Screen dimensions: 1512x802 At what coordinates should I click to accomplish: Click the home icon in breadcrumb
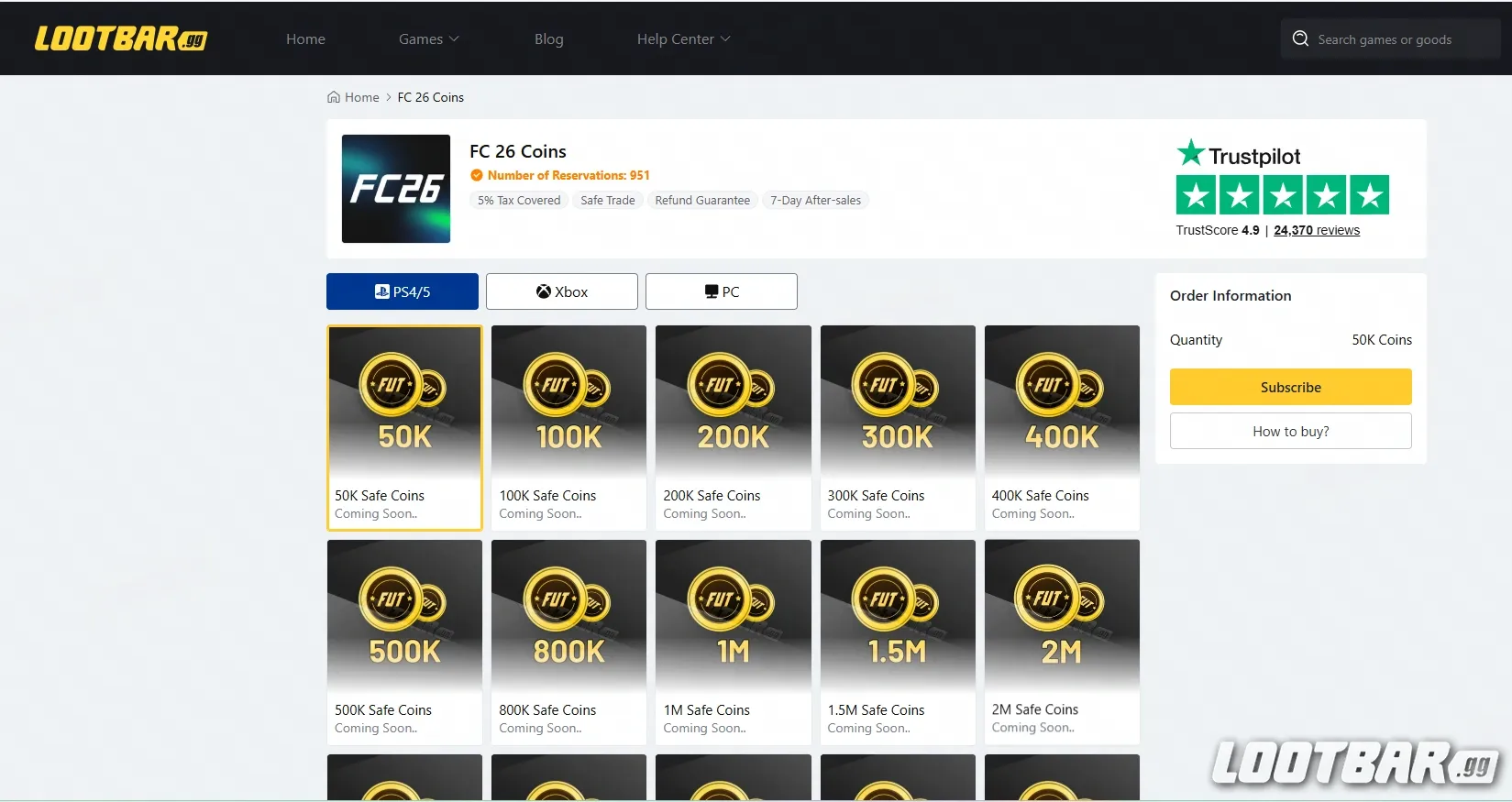(334, 97)
